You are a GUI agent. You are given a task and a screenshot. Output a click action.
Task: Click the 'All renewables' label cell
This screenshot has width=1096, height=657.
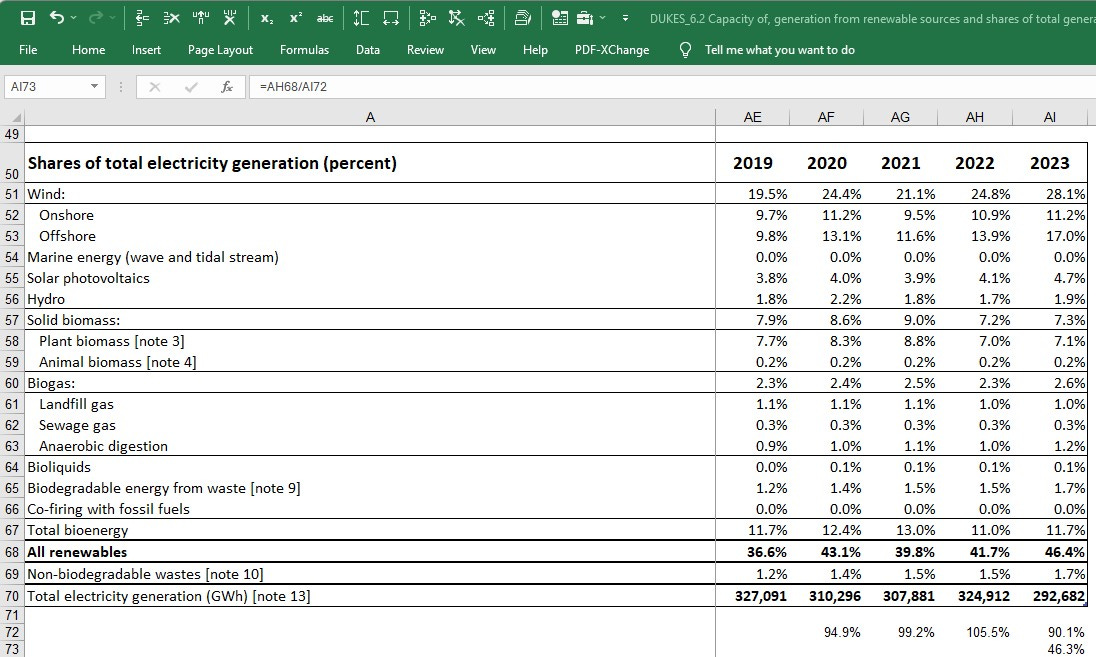[370, 552]
